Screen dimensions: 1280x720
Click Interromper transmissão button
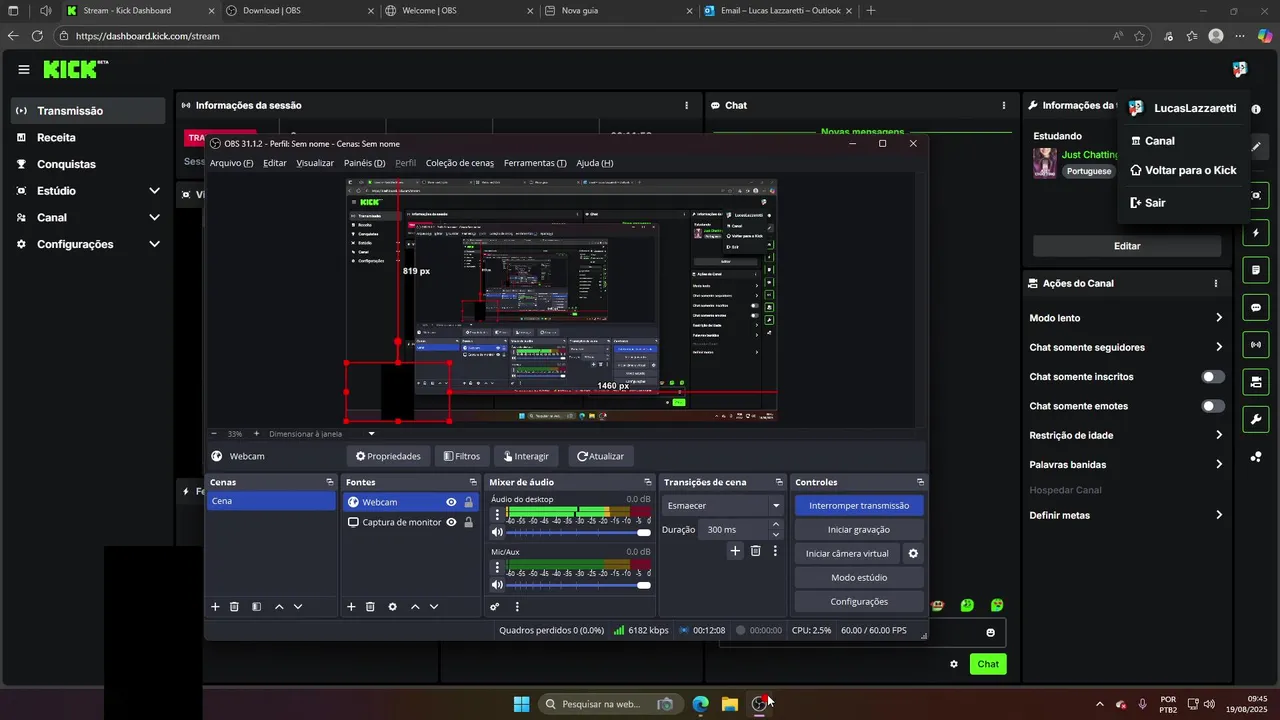click(859, 506)
